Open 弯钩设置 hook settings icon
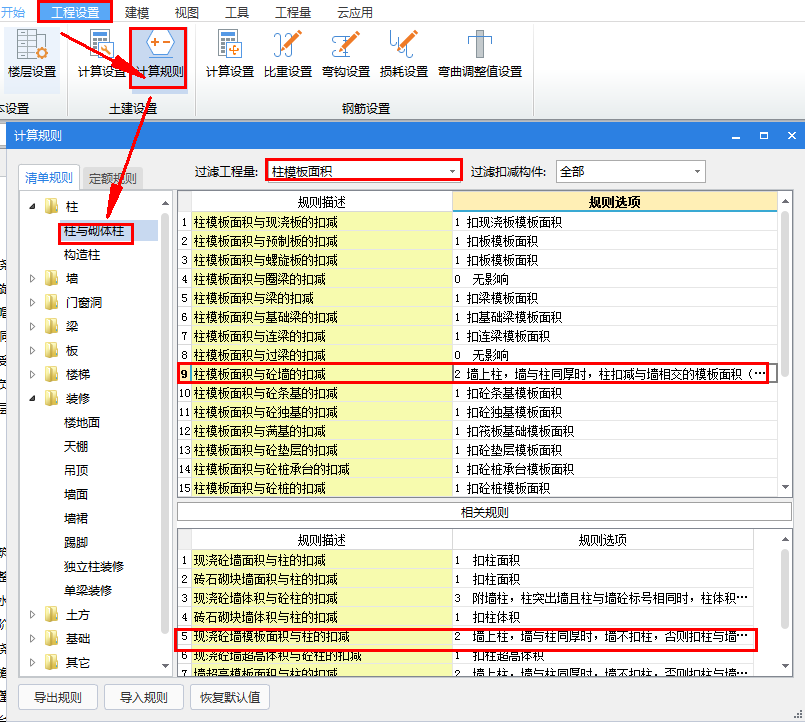The image size is (805, 722). point(346,54)
